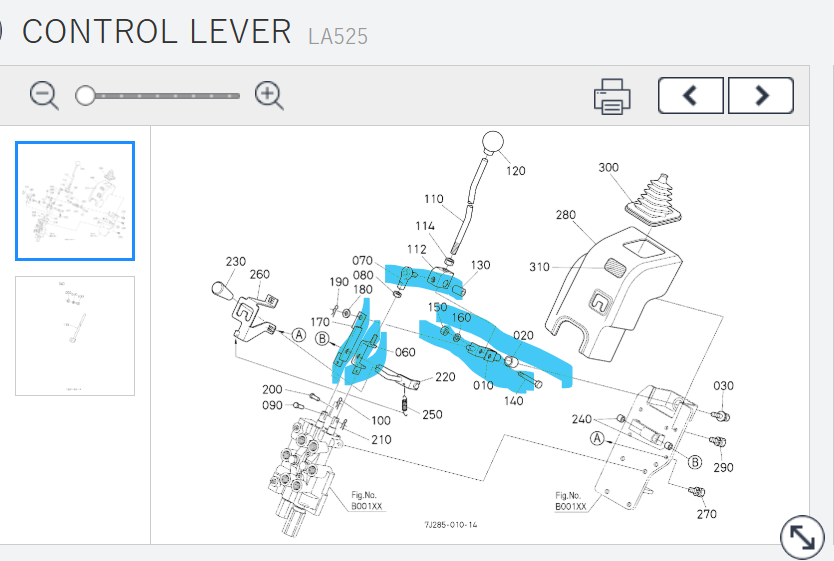Go to the previous diagram page

[x=691, y=96]
